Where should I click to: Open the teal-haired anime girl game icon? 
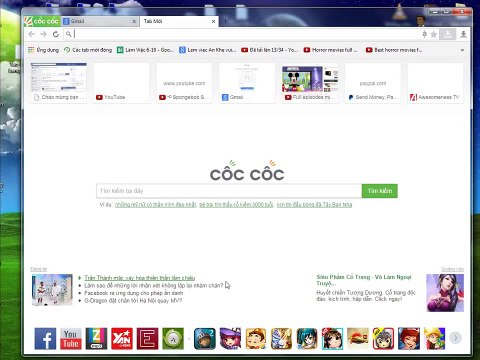[307, 339]
